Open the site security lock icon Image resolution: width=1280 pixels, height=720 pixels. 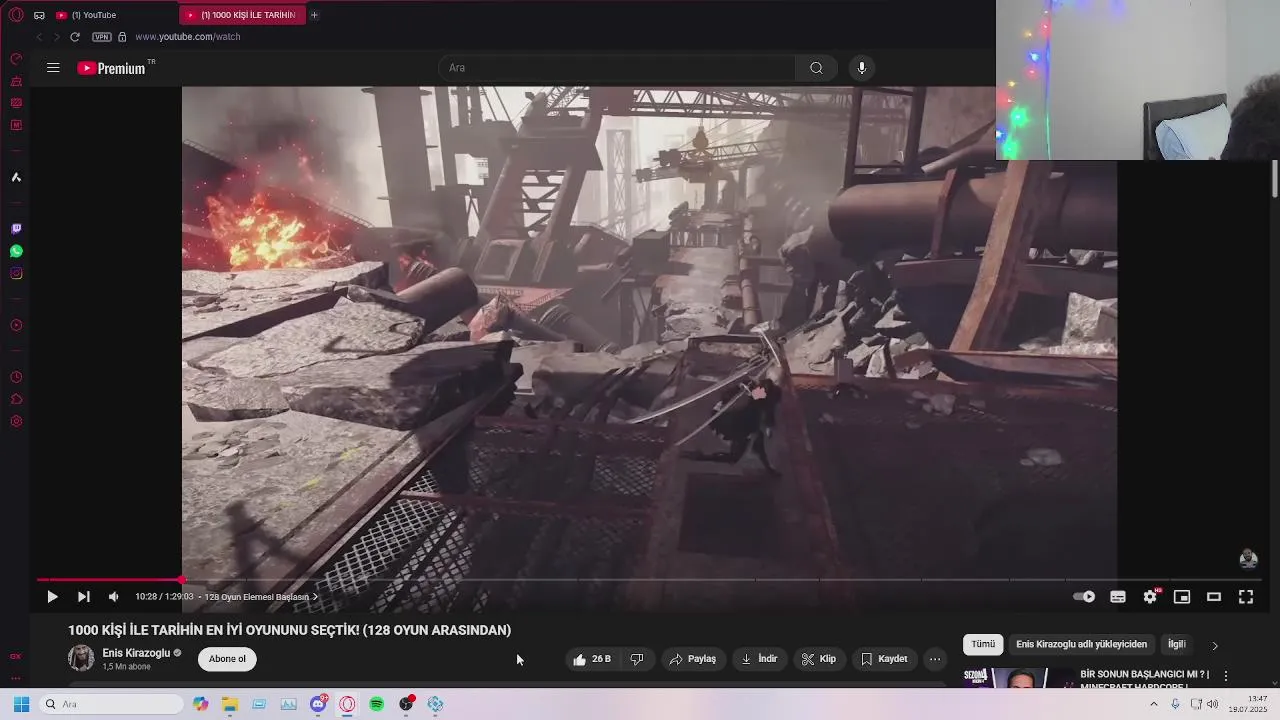(x=122, y=37)
